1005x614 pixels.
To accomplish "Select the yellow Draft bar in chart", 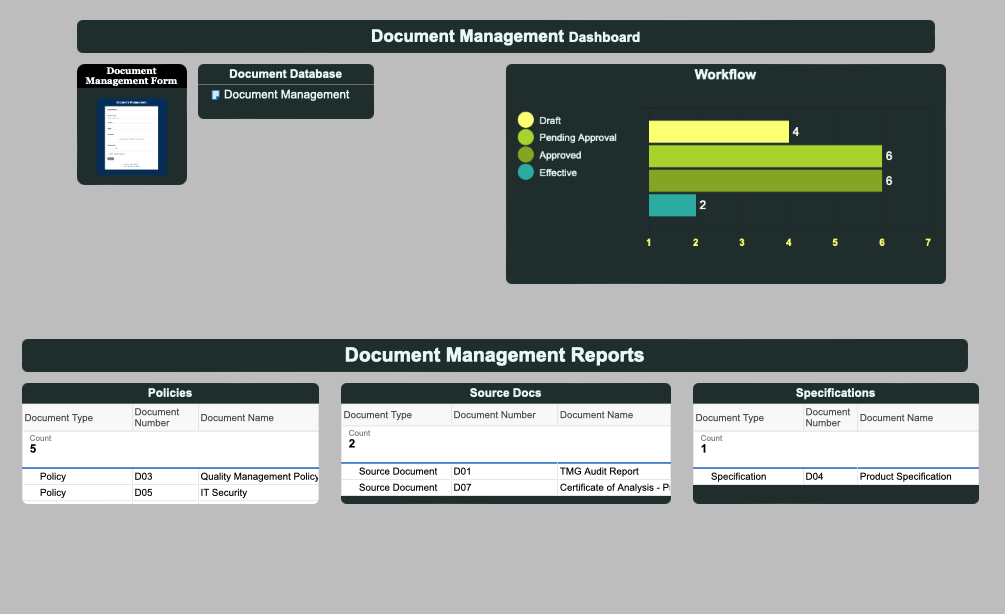I will pyautogui.click(x=718, y=132).
